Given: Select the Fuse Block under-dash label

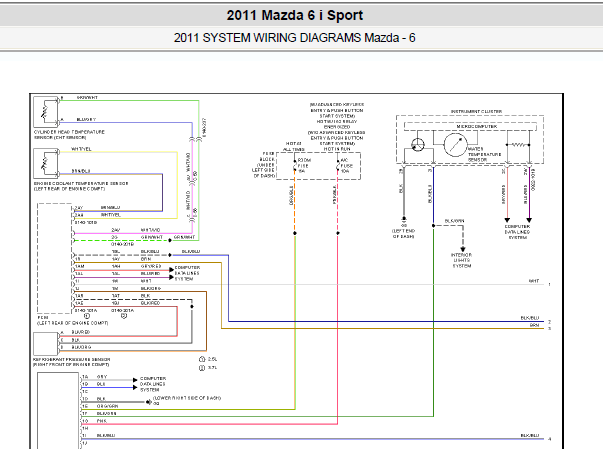Looking at the screenshot, I should [x=264, y=165].
